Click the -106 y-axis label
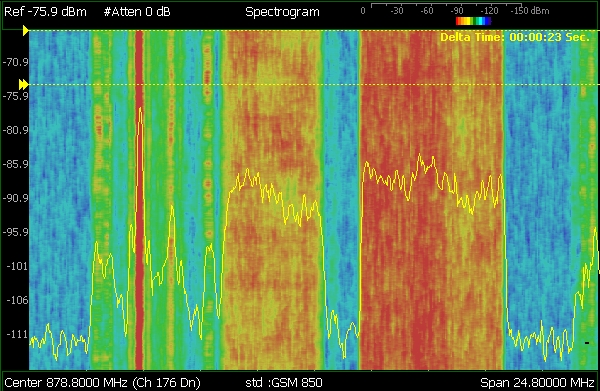Image resolution: width=600 pixels, height=391 pixels. tap(18, 300)
